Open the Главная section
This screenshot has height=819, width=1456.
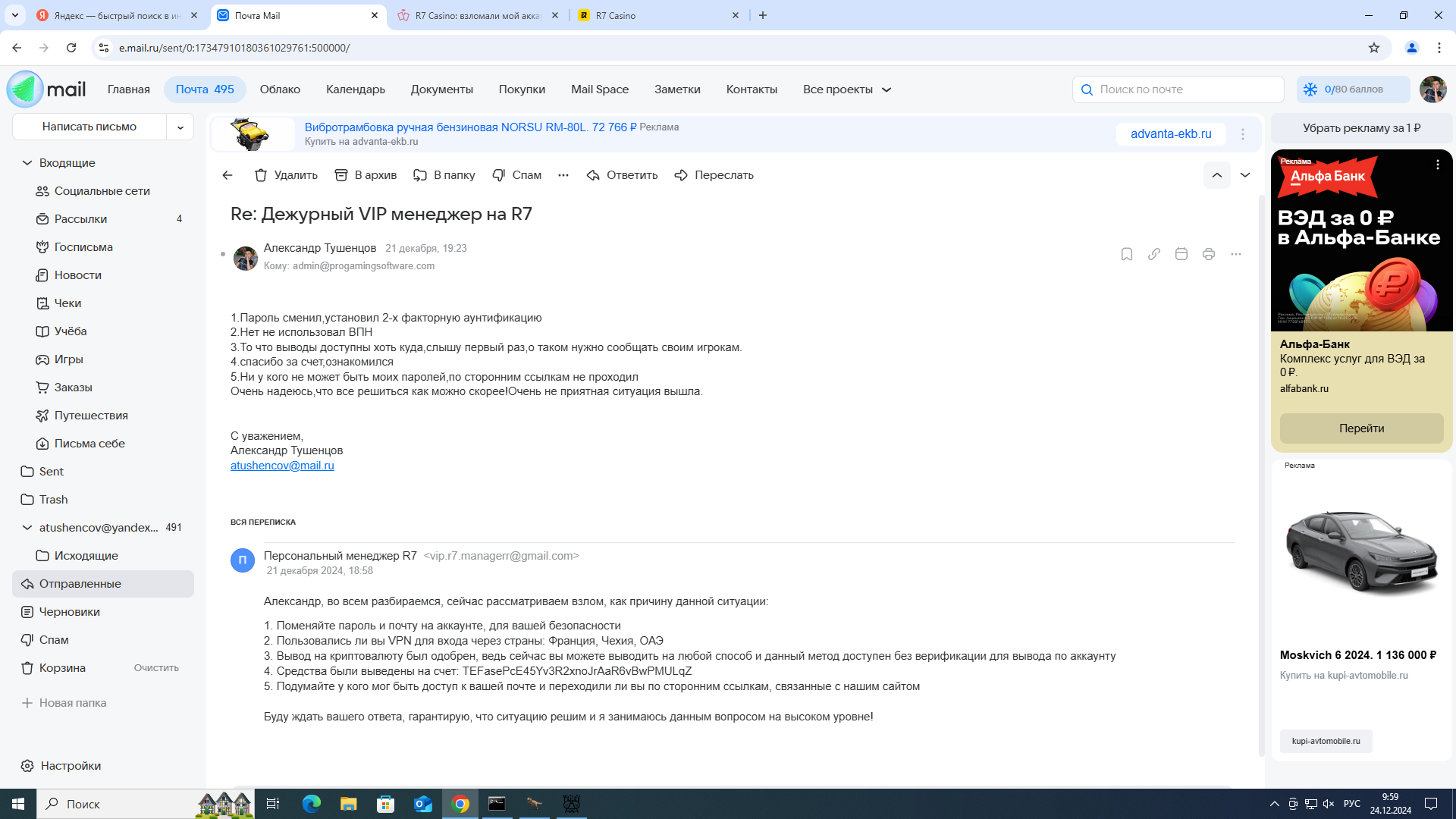pyautogui.click(x=129, y=89)
